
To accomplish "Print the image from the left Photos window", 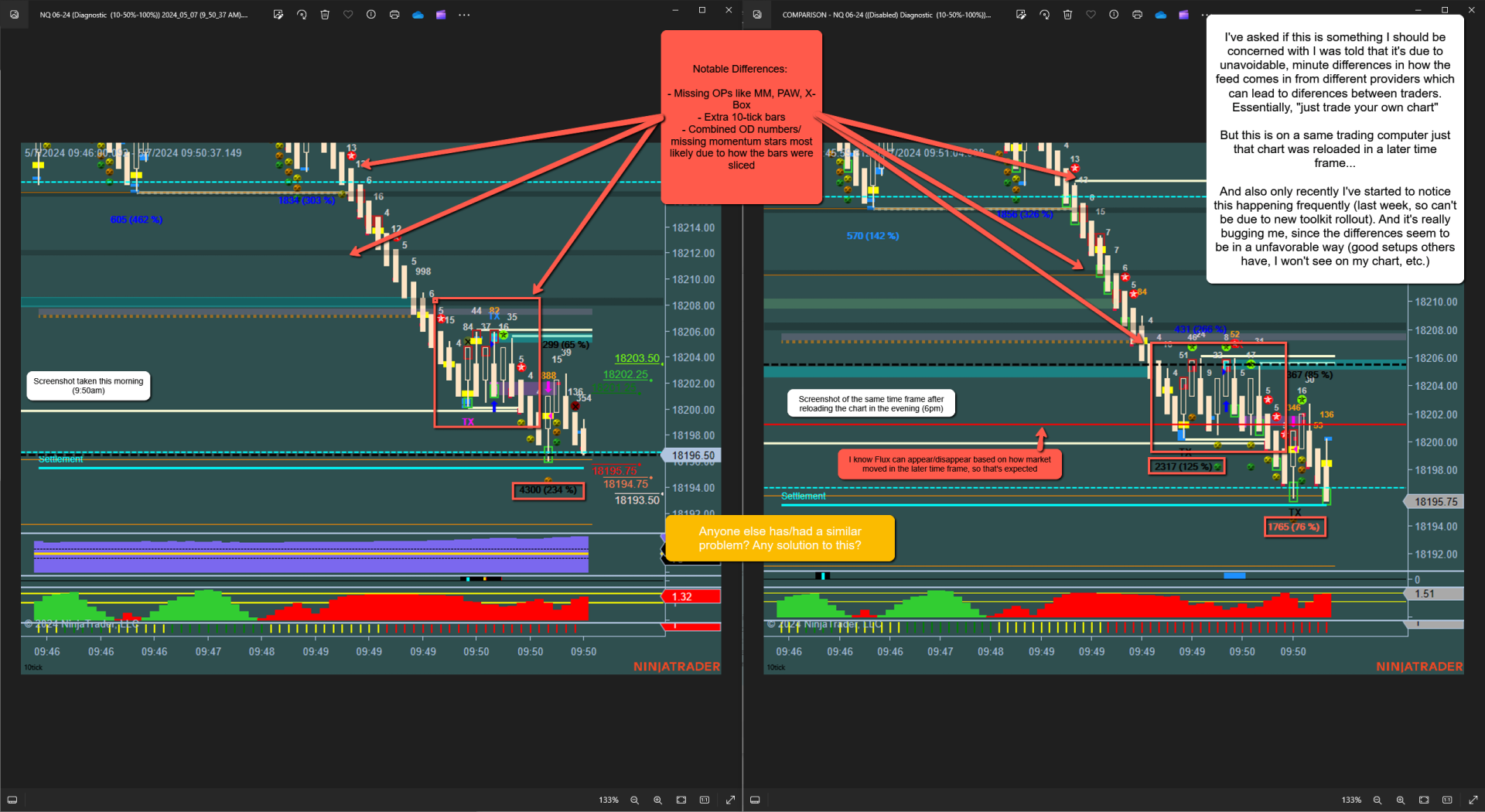I will 394,15.
